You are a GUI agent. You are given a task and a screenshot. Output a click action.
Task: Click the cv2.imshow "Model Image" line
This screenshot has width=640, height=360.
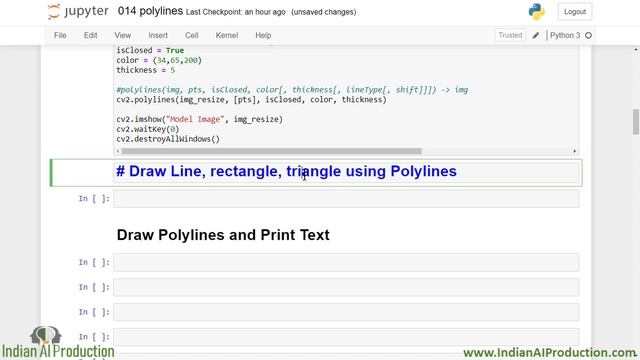[200, 120]
